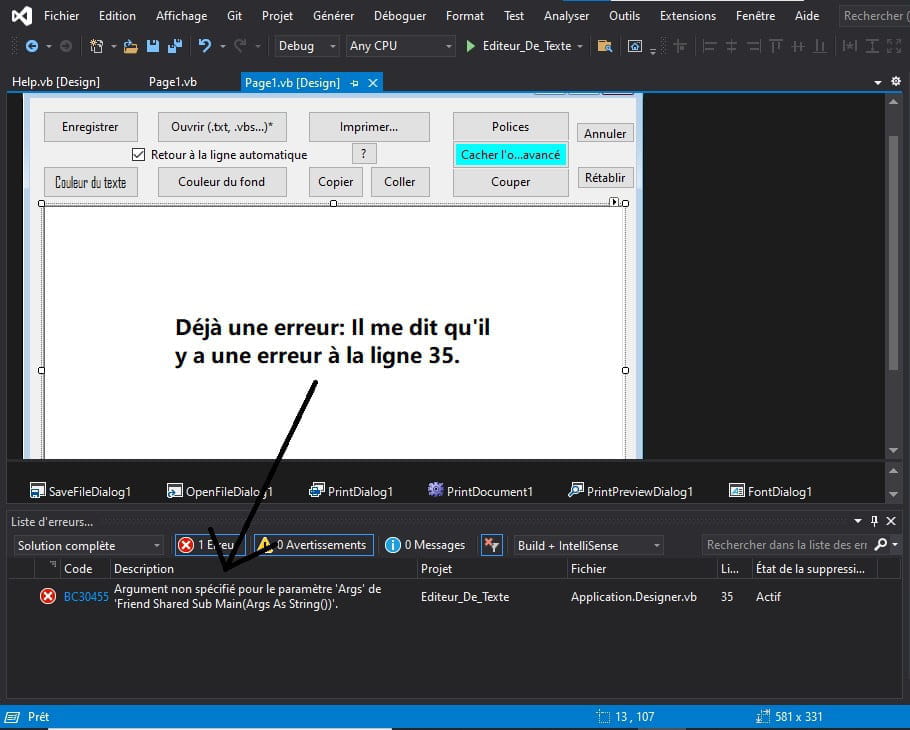Select the PrintDocument1 gear component

click(x=480, y=491)
